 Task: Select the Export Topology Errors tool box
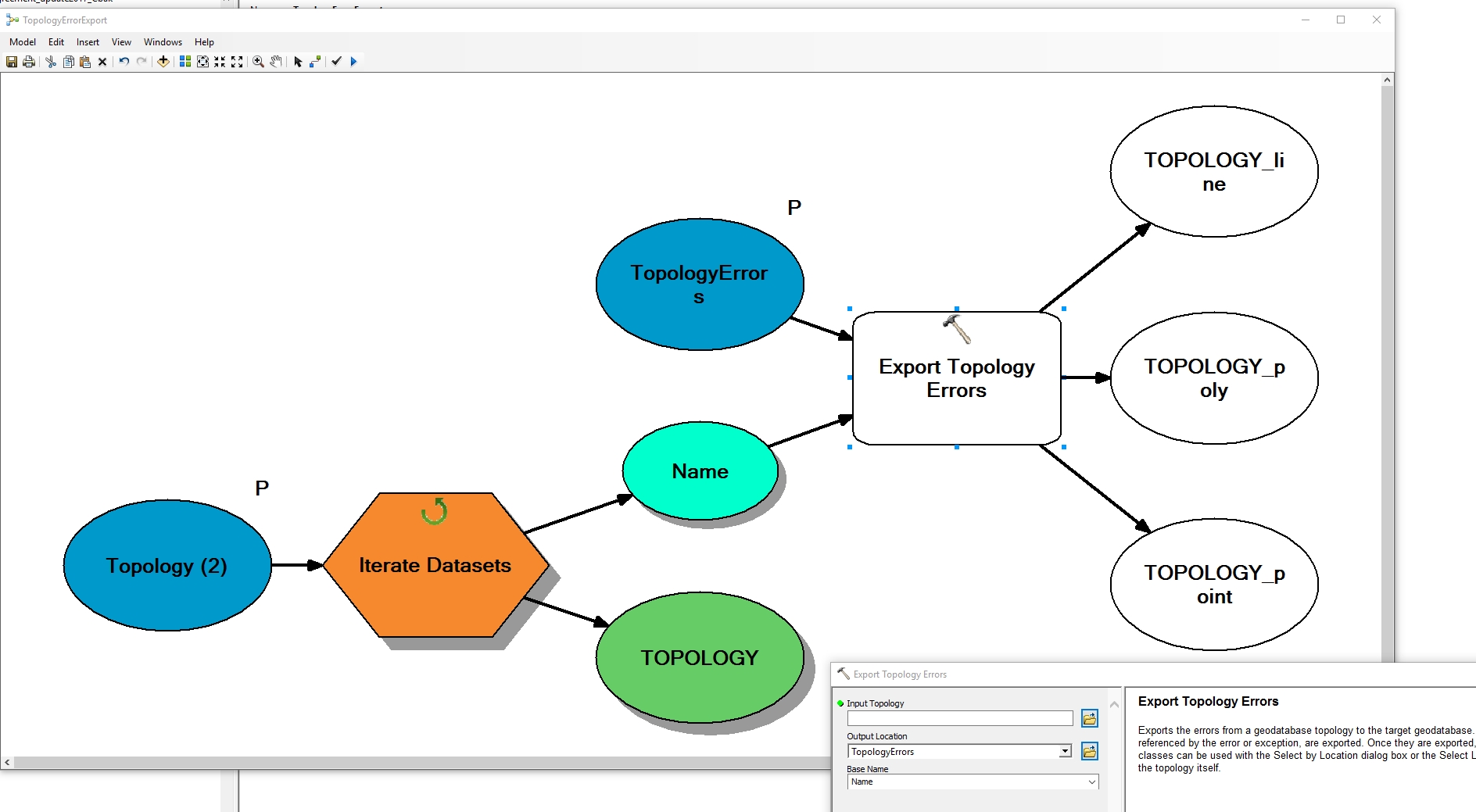(957, 378)
